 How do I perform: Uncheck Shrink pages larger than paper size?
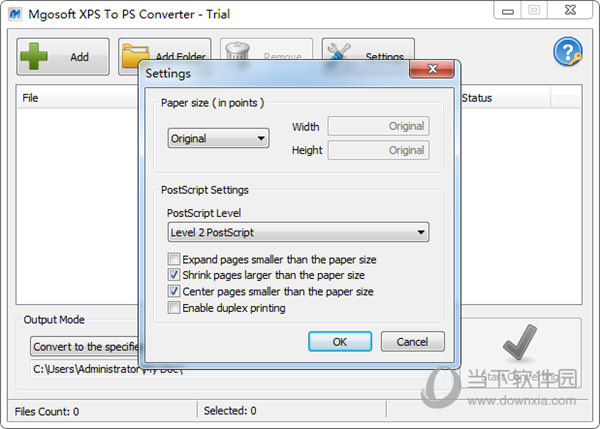(174, 275)
